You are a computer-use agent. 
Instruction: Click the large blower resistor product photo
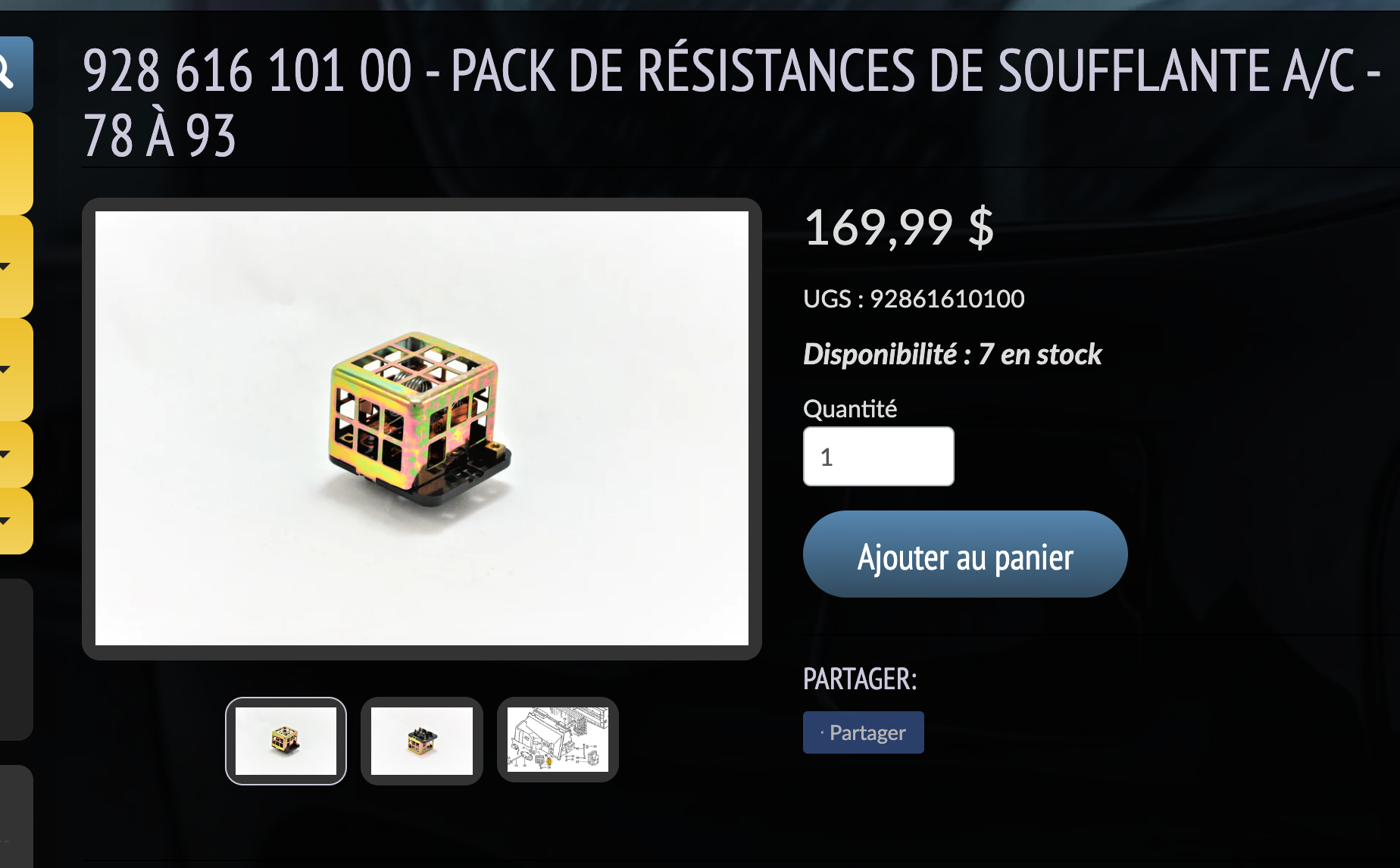click(x=422, y=429)
